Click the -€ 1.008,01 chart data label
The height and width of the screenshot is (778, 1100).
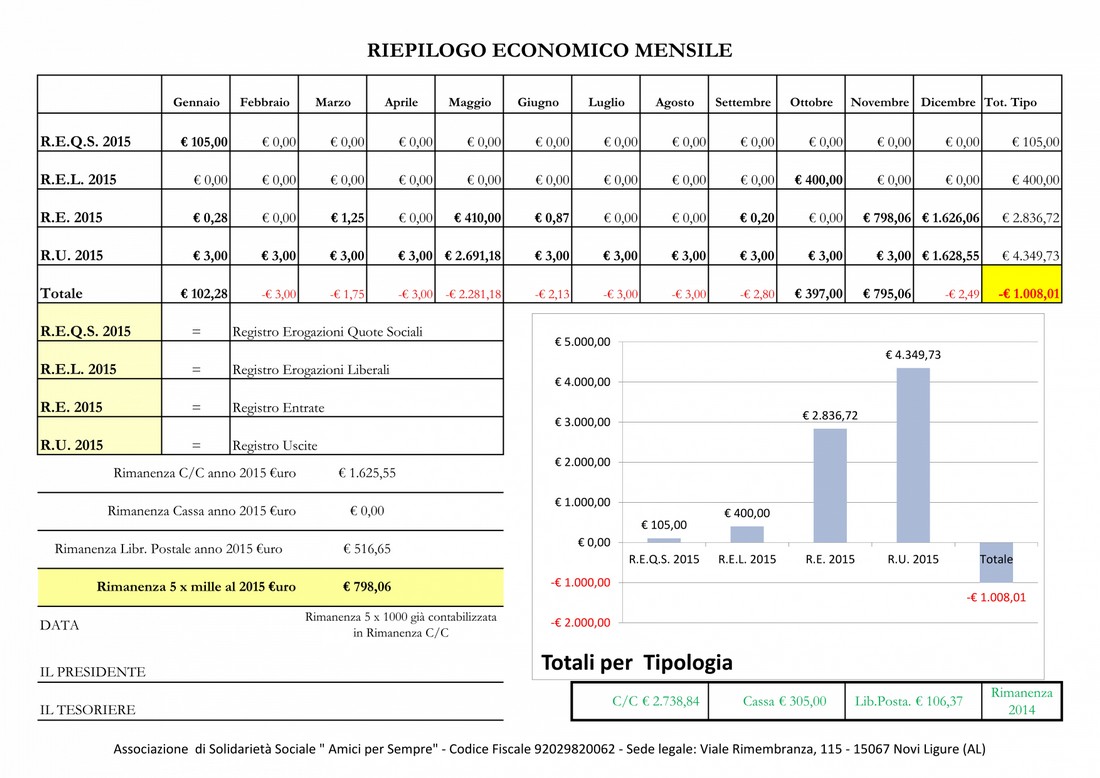click(x=996, y=598)
